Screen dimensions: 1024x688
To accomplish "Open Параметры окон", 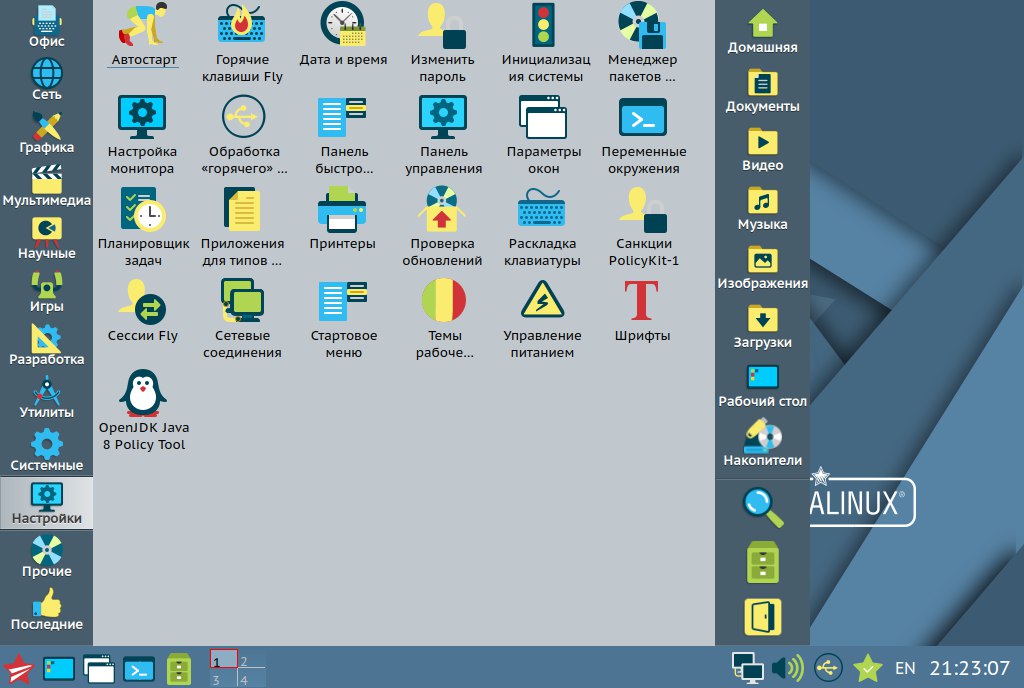I will (x=543, y=134).
